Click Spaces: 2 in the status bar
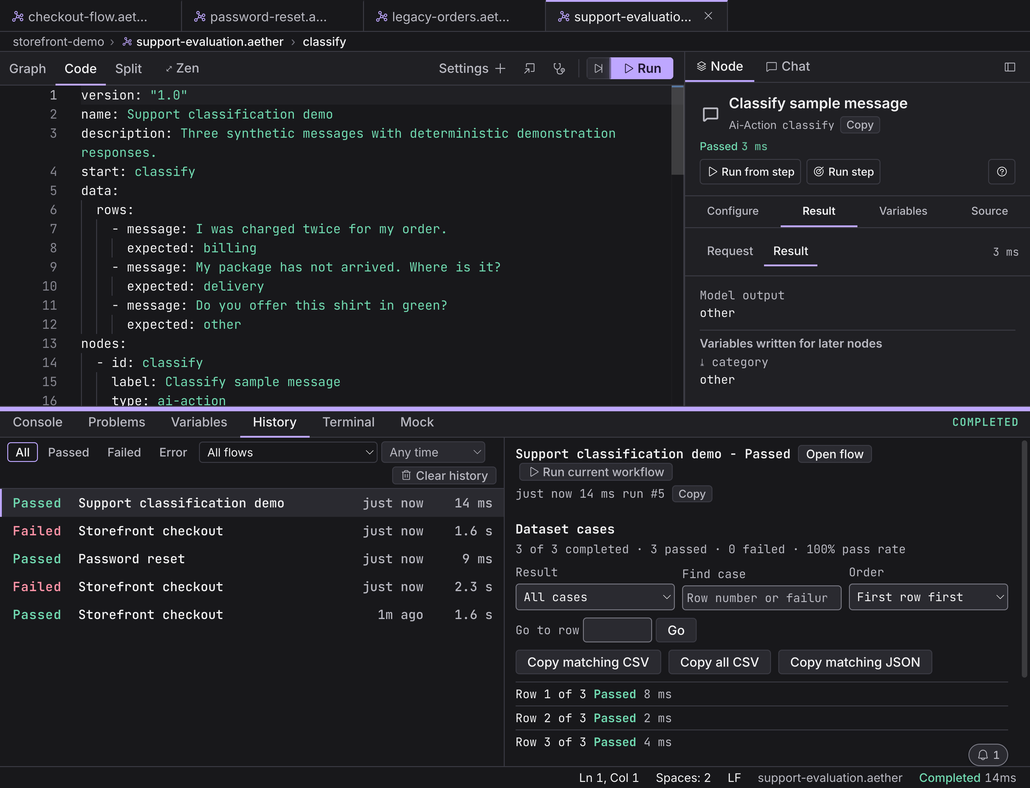 coord(683,777)
